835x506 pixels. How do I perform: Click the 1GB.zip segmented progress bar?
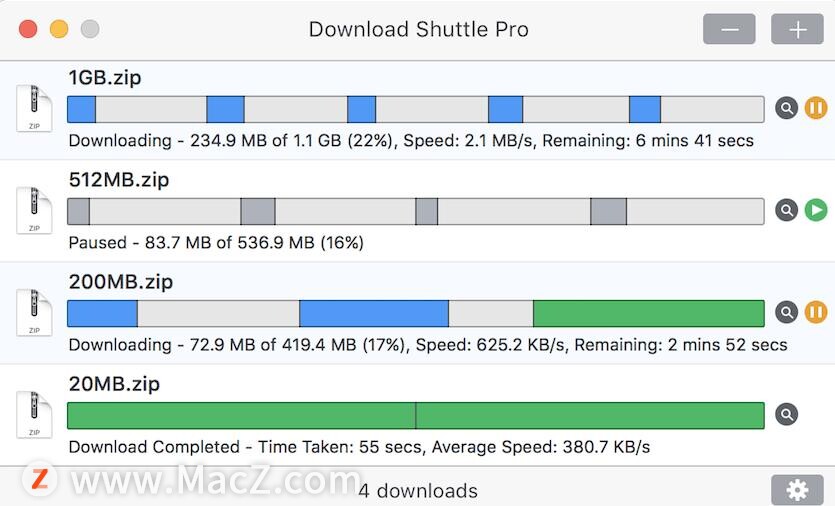pyautogui.click(x=415, y=109)
